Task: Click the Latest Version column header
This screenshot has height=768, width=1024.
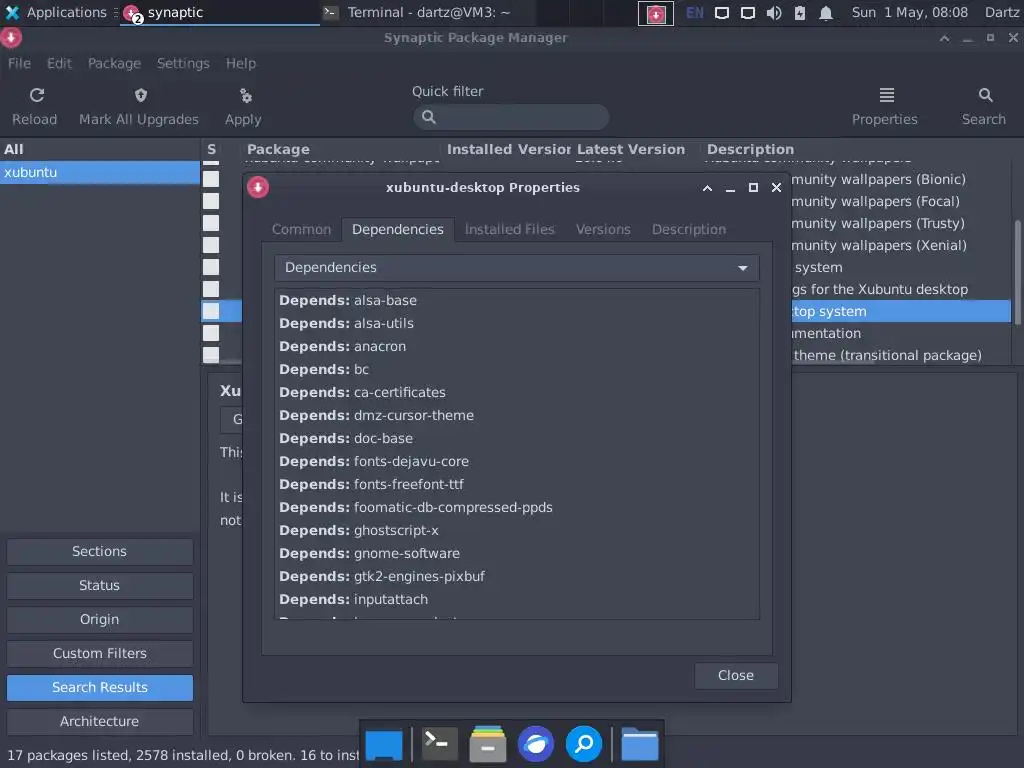Action: coord(631,149)
